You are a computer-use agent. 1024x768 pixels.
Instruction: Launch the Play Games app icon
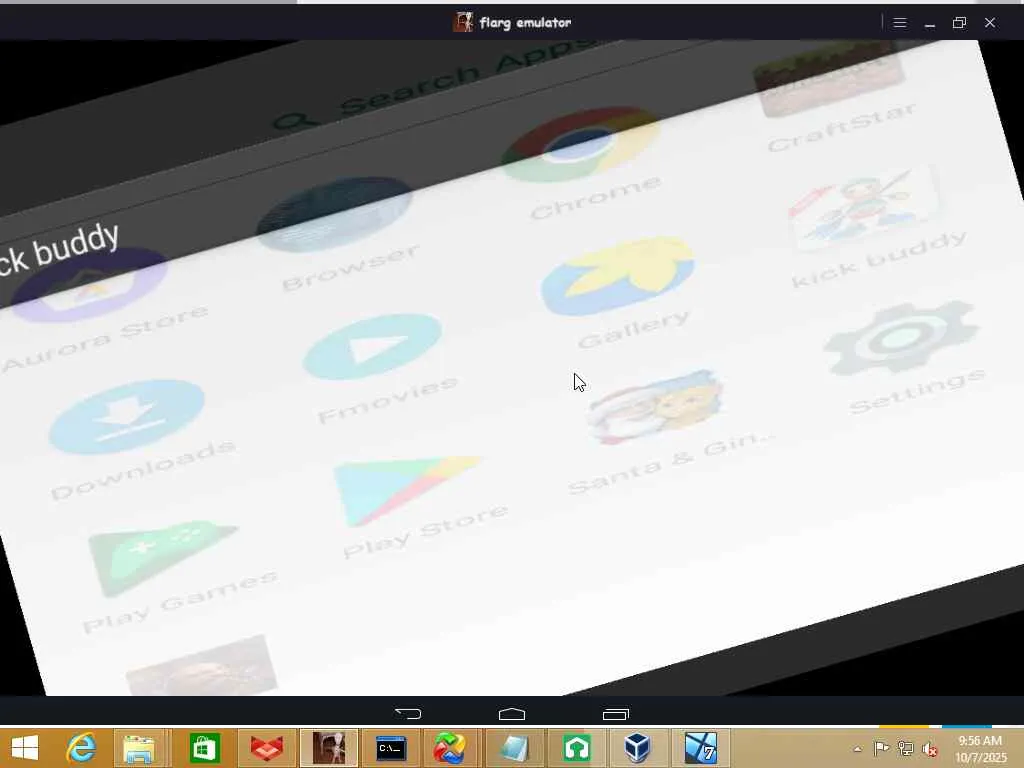click(163, 559)
